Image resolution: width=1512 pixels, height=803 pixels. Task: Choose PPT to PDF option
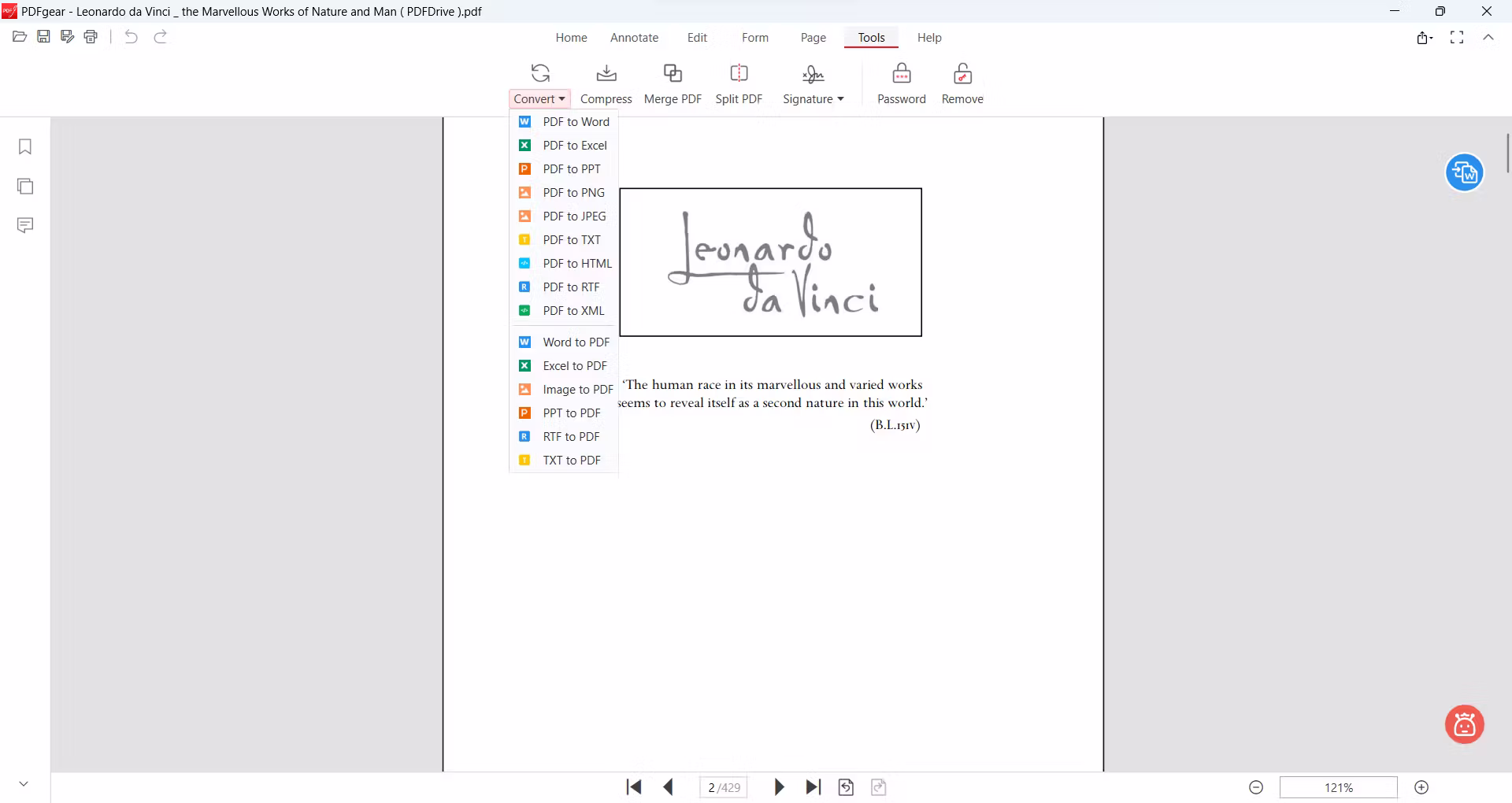tap(564, 413)
